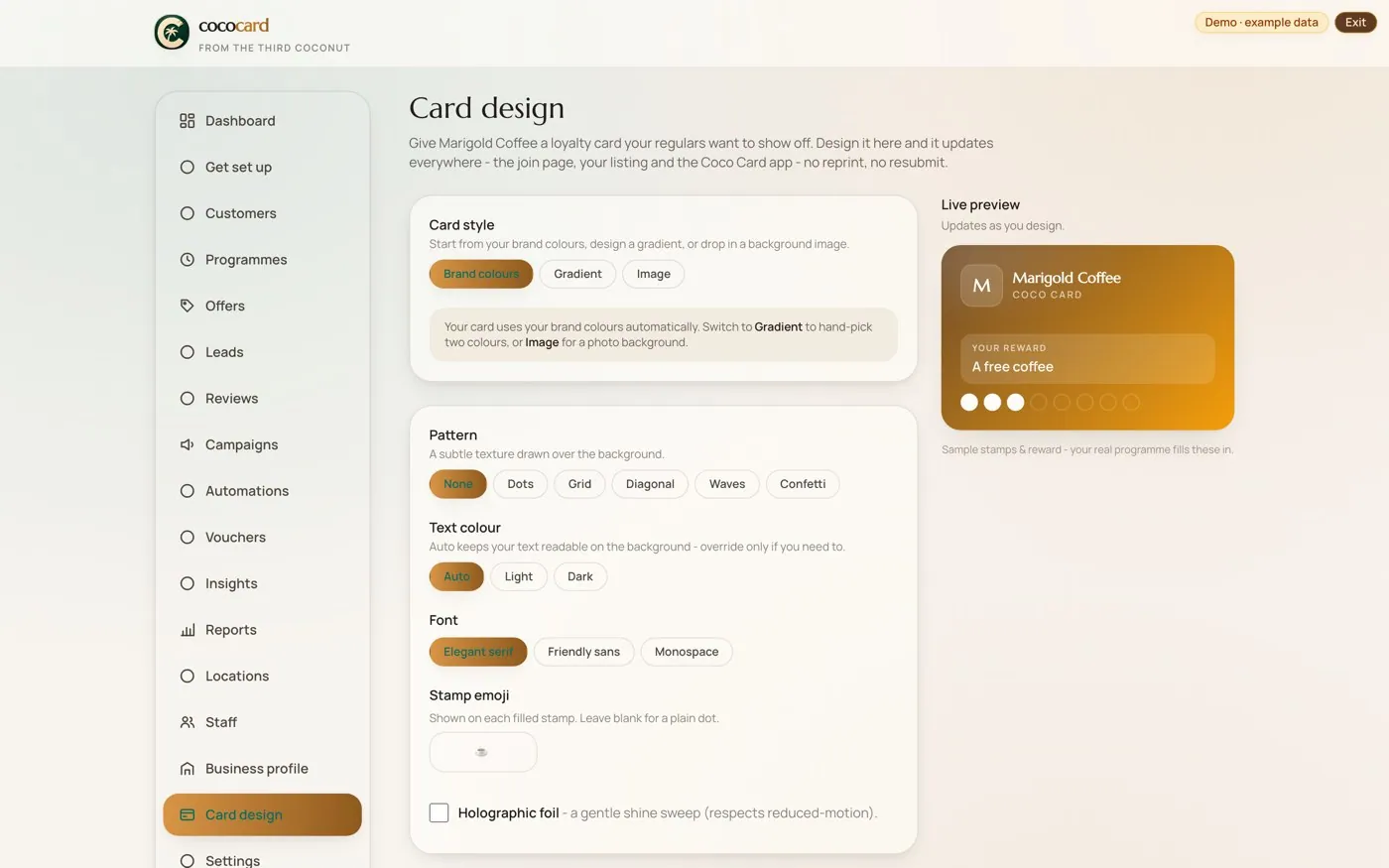Click the Reviews circle icon

(187, 399)
